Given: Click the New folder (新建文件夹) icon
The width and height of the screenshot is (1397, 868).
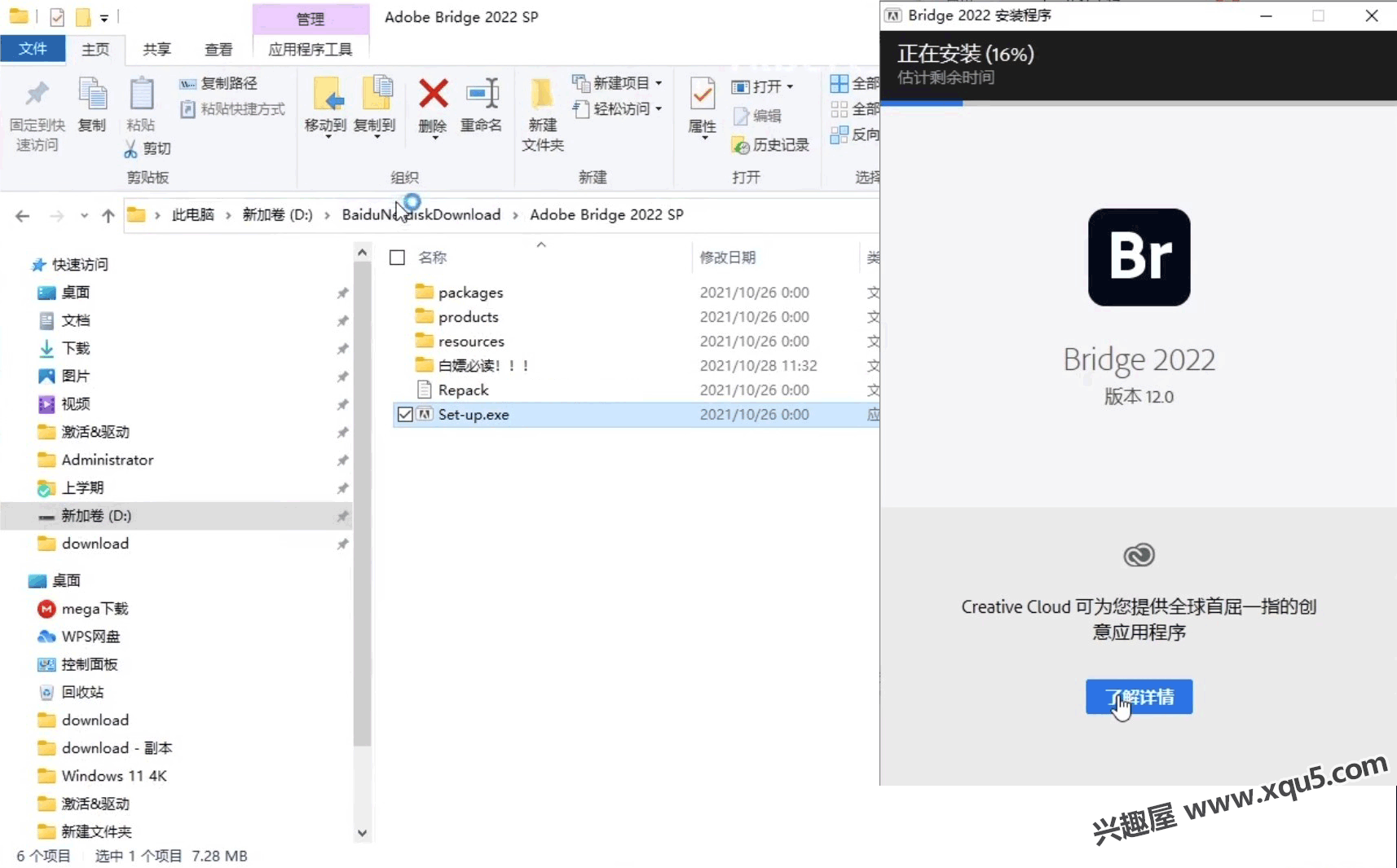Looking at the screenshot, I should coord(542,95).
